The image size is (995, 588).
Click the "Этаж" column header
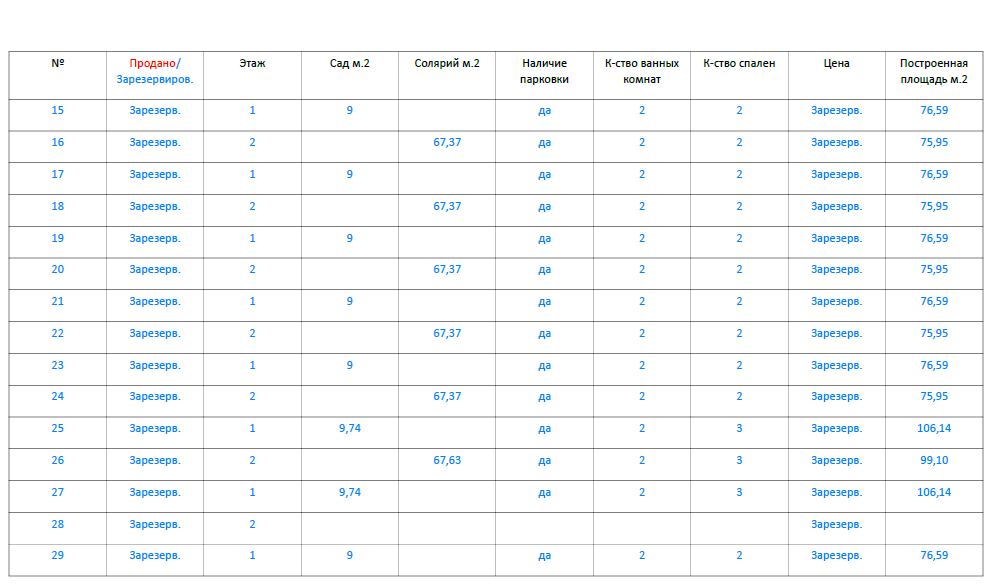tap(252, 63)
